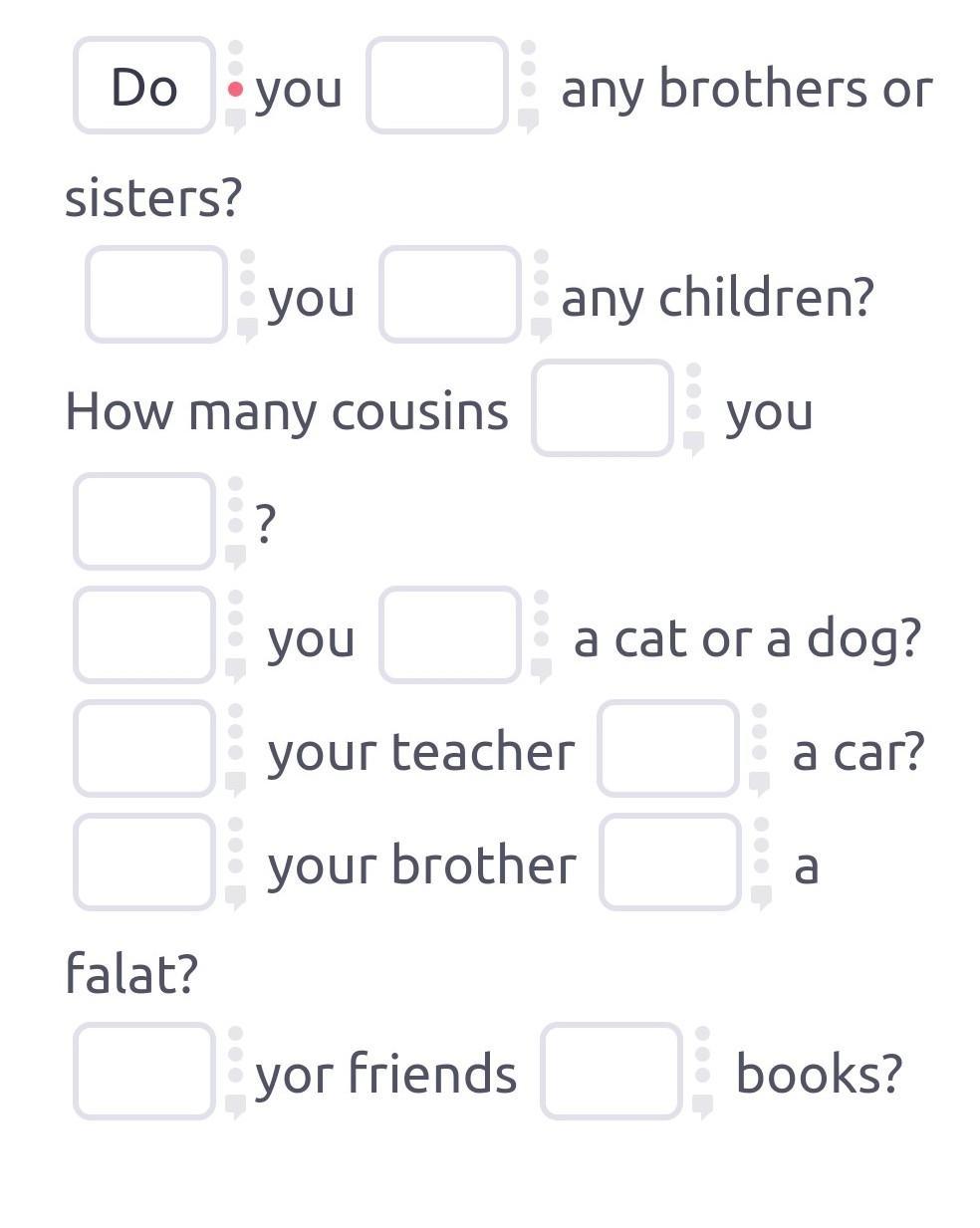Click the filled "Do" answer box
The image size is (980, 1228).
point(144,87)
